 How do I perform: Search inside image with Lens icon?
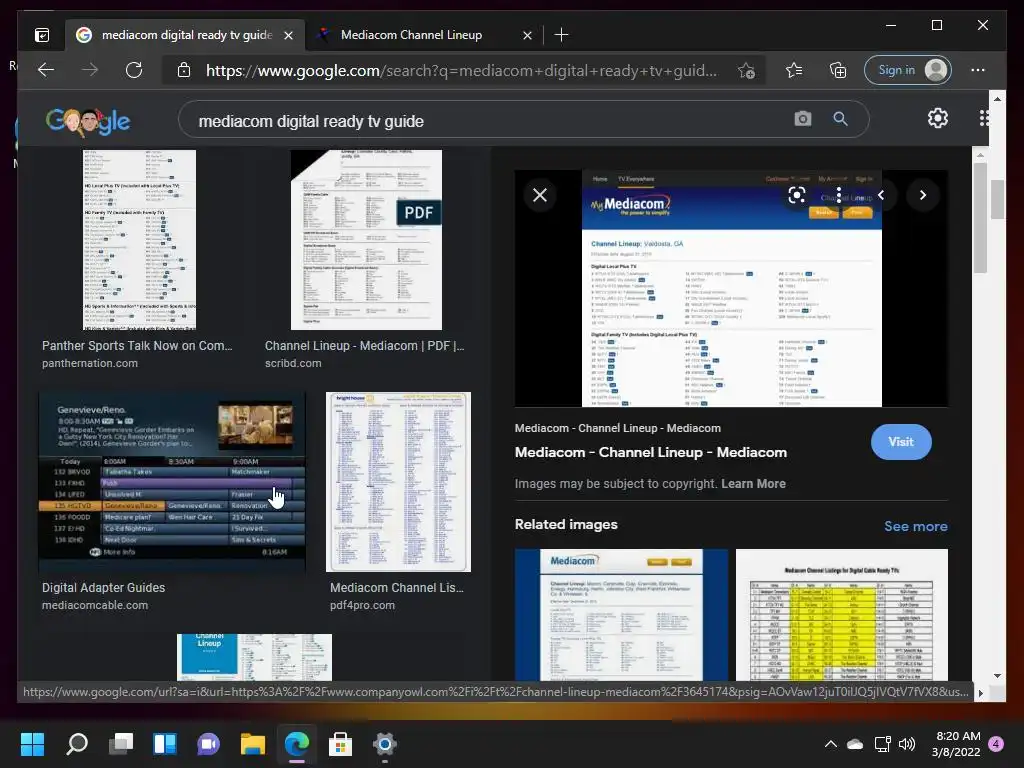point(797,195)
